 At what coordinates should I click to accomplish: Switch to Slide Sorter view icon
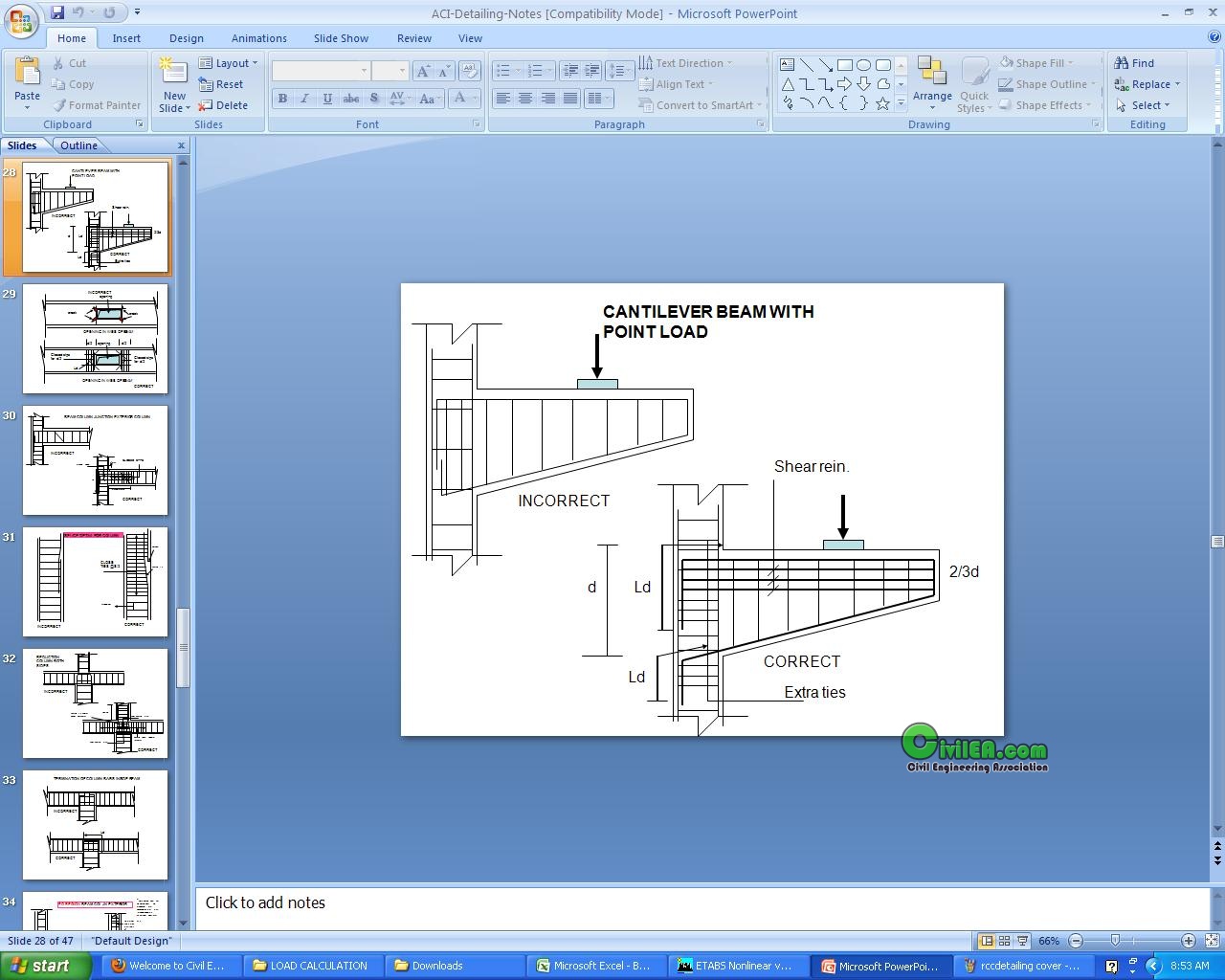tap(1005, 941)
